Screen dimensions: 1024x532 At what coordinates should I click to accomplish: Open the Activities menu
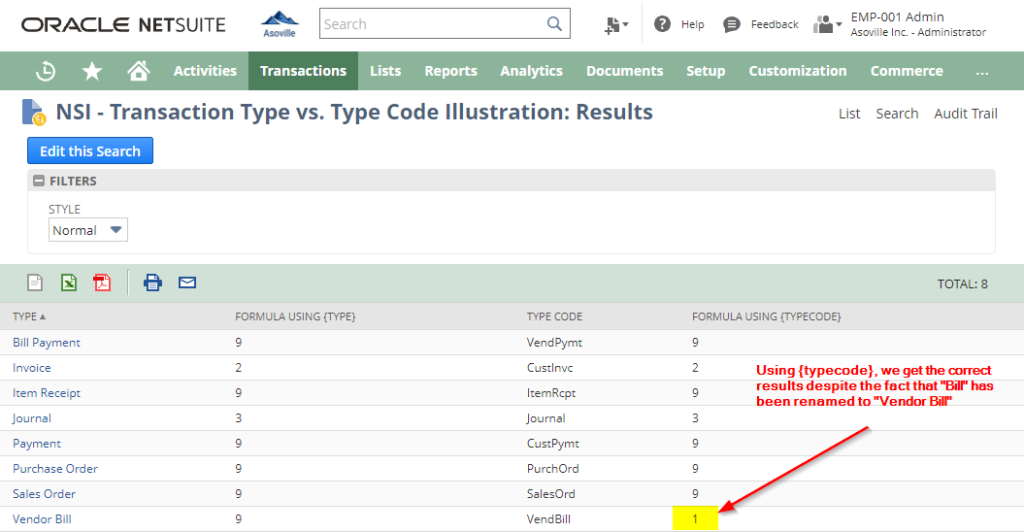[x=205, y=70]
